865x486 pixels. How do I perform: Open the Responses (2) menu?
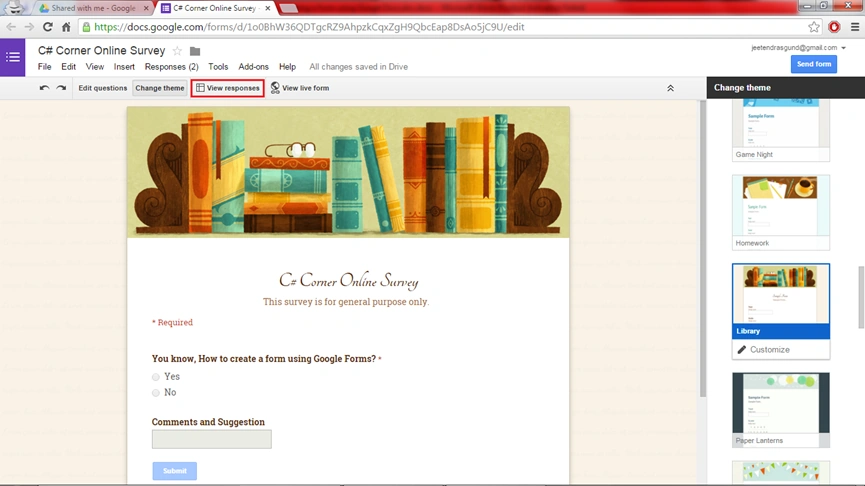point(172,67)
